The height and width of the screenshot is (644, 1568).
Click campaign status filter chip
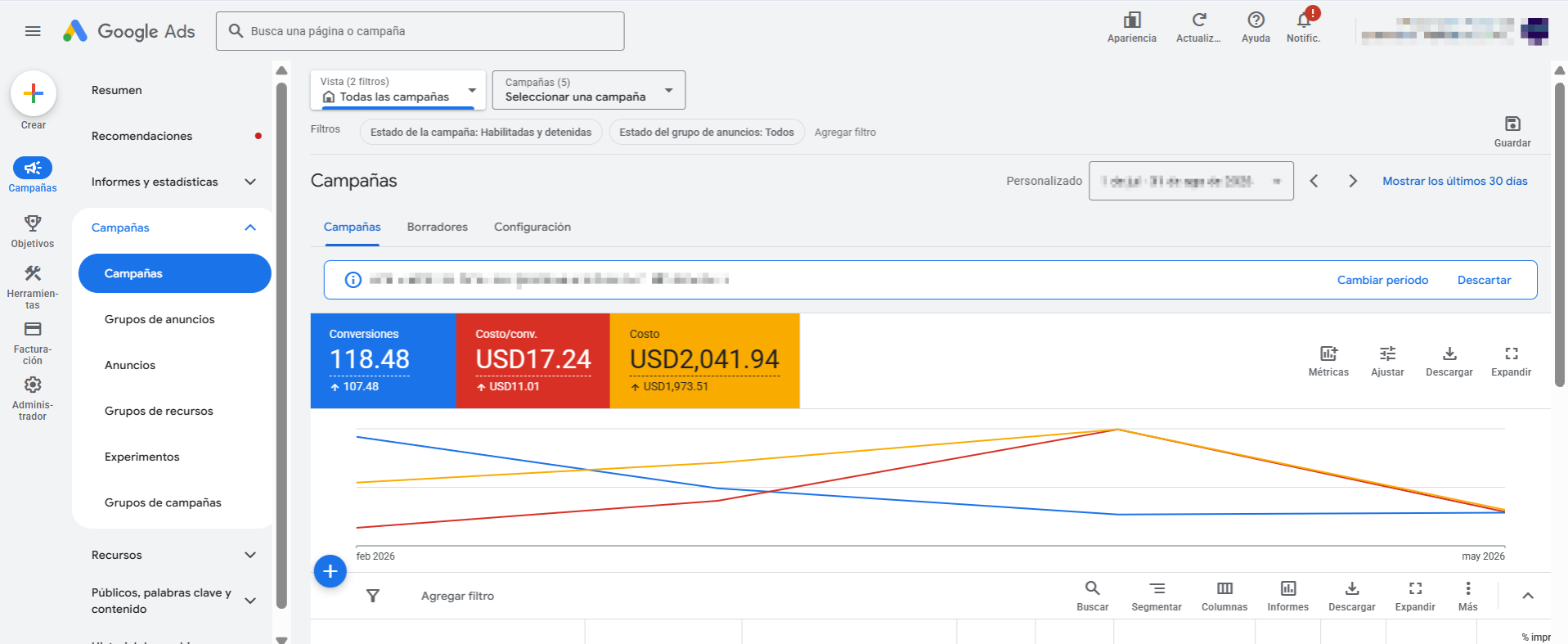pos(481,132)
